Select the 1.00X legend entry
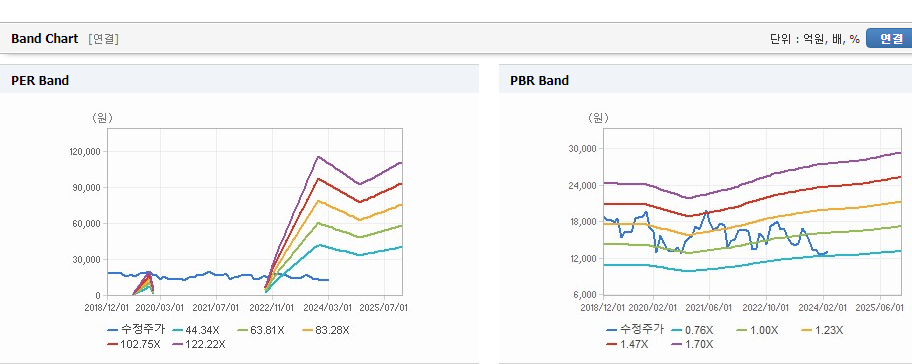 click(x=757, y=330)
